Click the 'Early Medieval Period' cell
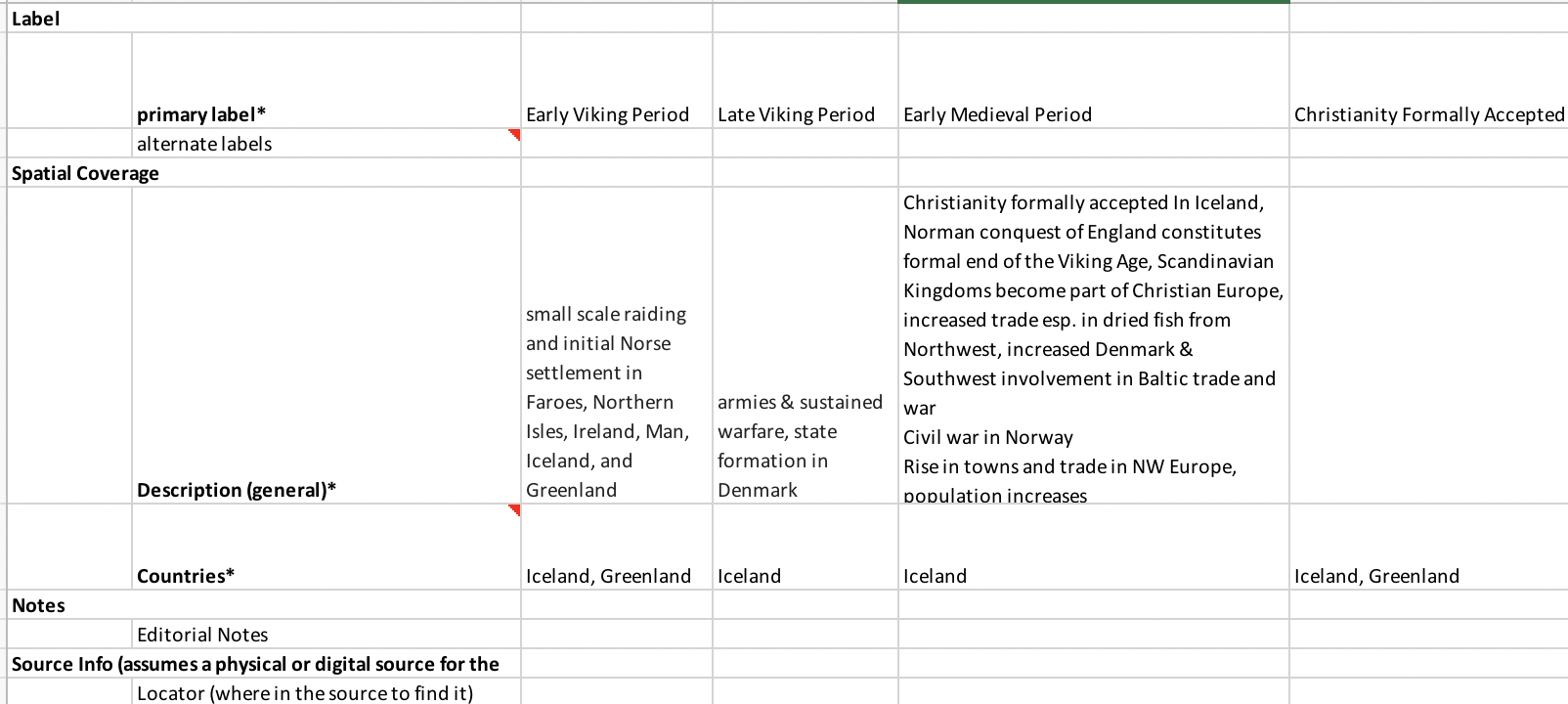The image size is (1568, 704). click(x=1093, y=80)
